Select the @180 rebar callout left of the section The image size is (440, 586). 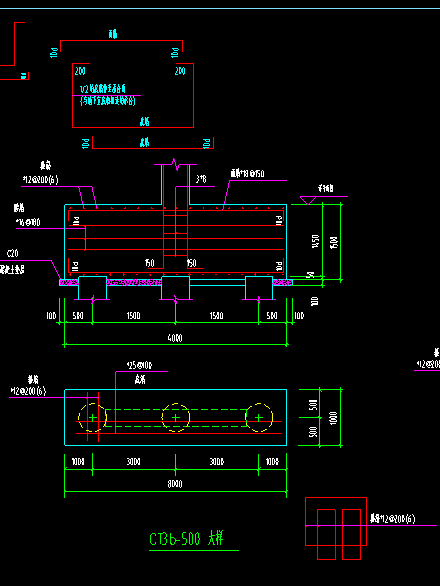28,223
